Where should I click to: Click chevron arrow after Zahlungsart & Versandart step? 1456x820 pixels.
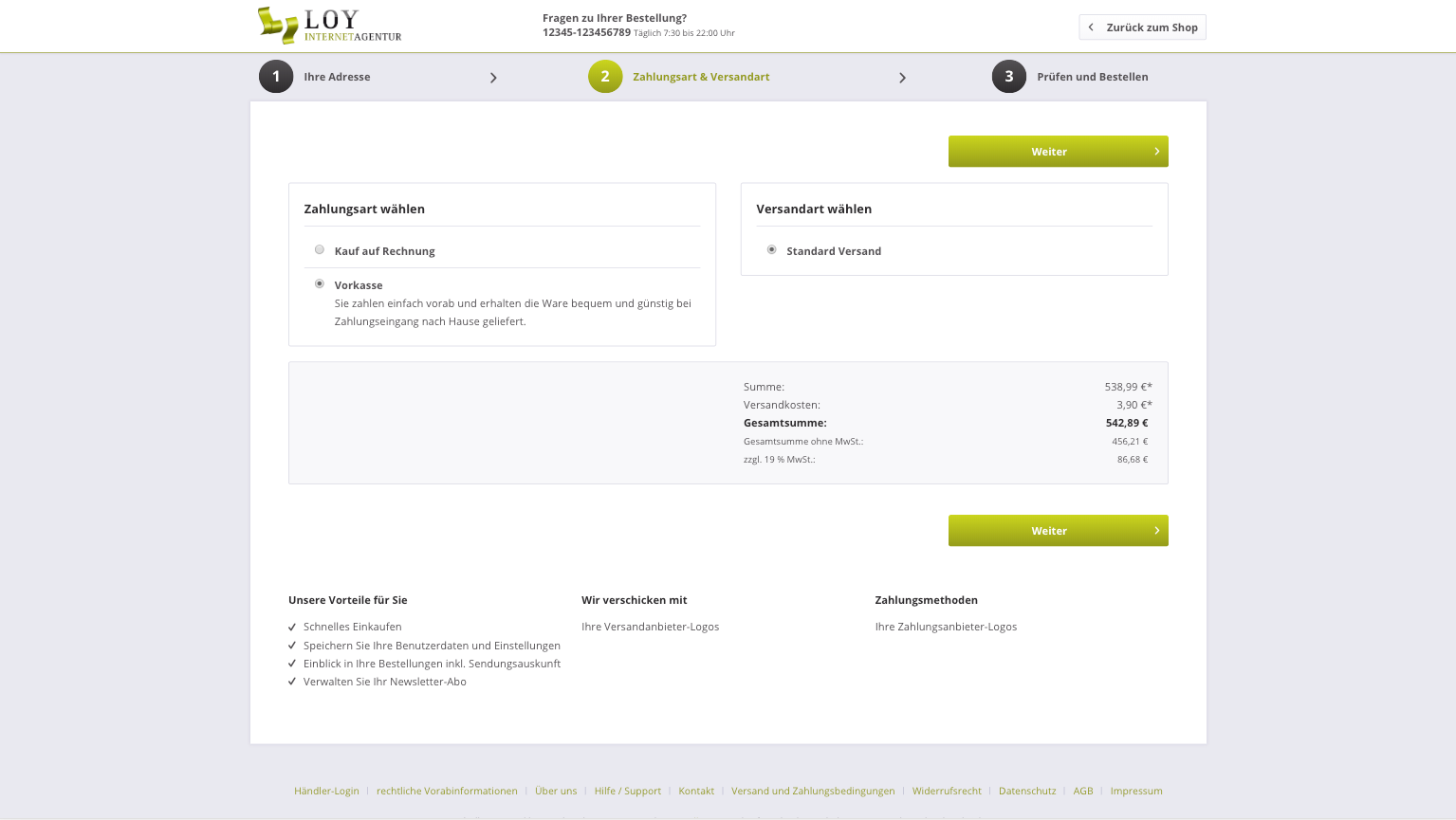pyautogui.click(x=902, y=78)
